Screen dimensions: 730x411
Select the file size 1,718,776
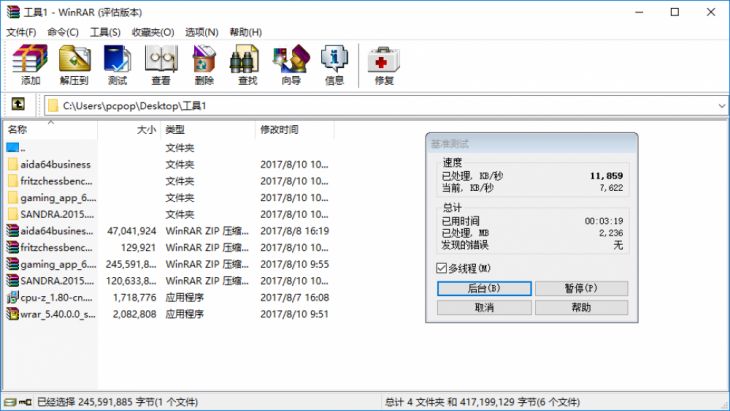pos(135,297)
